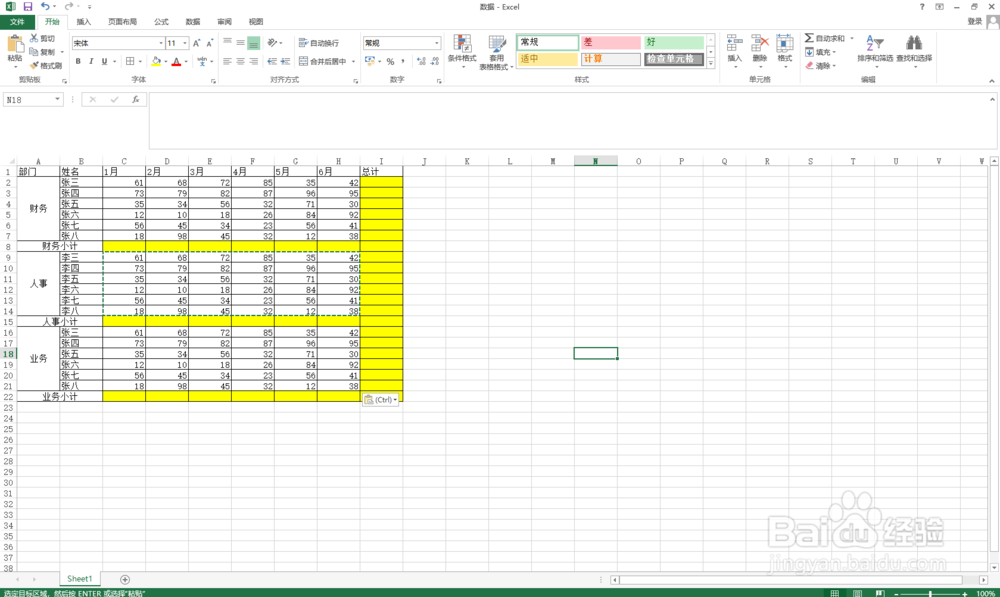
Task: Click the Fill (填充) button
Action: tap(820, 52)
